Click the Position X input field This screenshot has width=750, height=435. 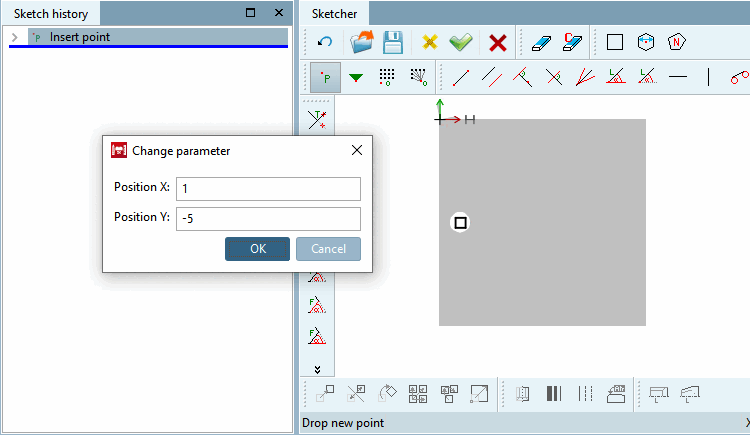click(x=268, y=189)
